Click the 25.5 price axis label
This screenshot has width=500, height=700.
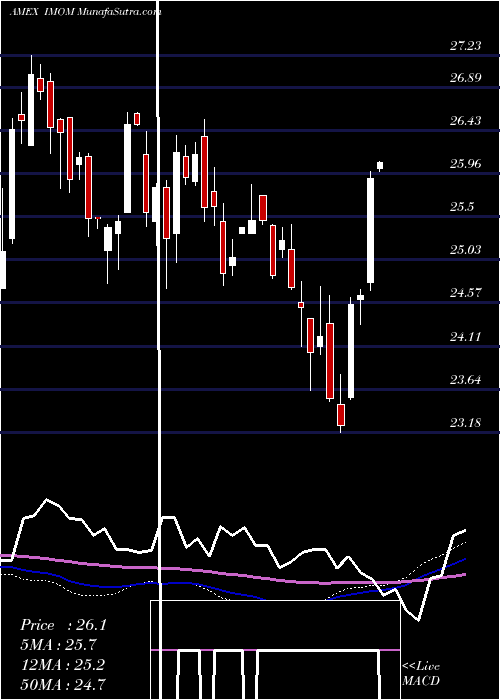click(462, 207)
